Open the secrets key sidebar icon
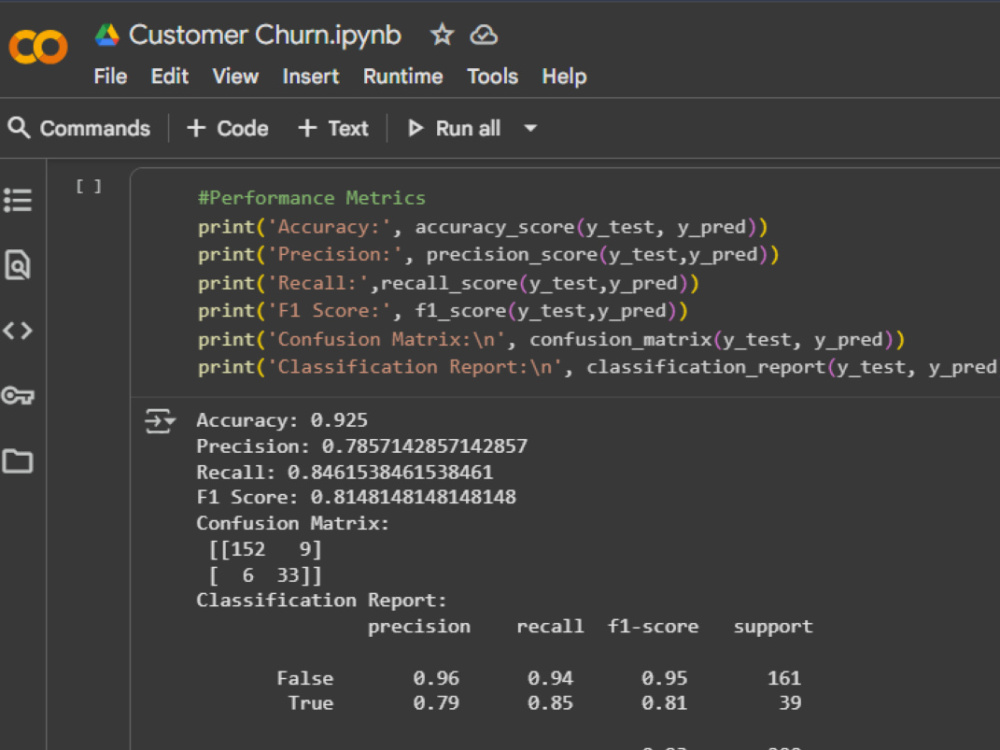 click(18, 395)
